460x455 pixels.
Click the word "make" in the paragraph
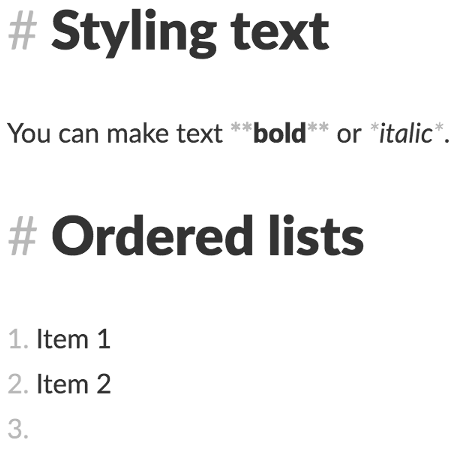click(138, 133)
